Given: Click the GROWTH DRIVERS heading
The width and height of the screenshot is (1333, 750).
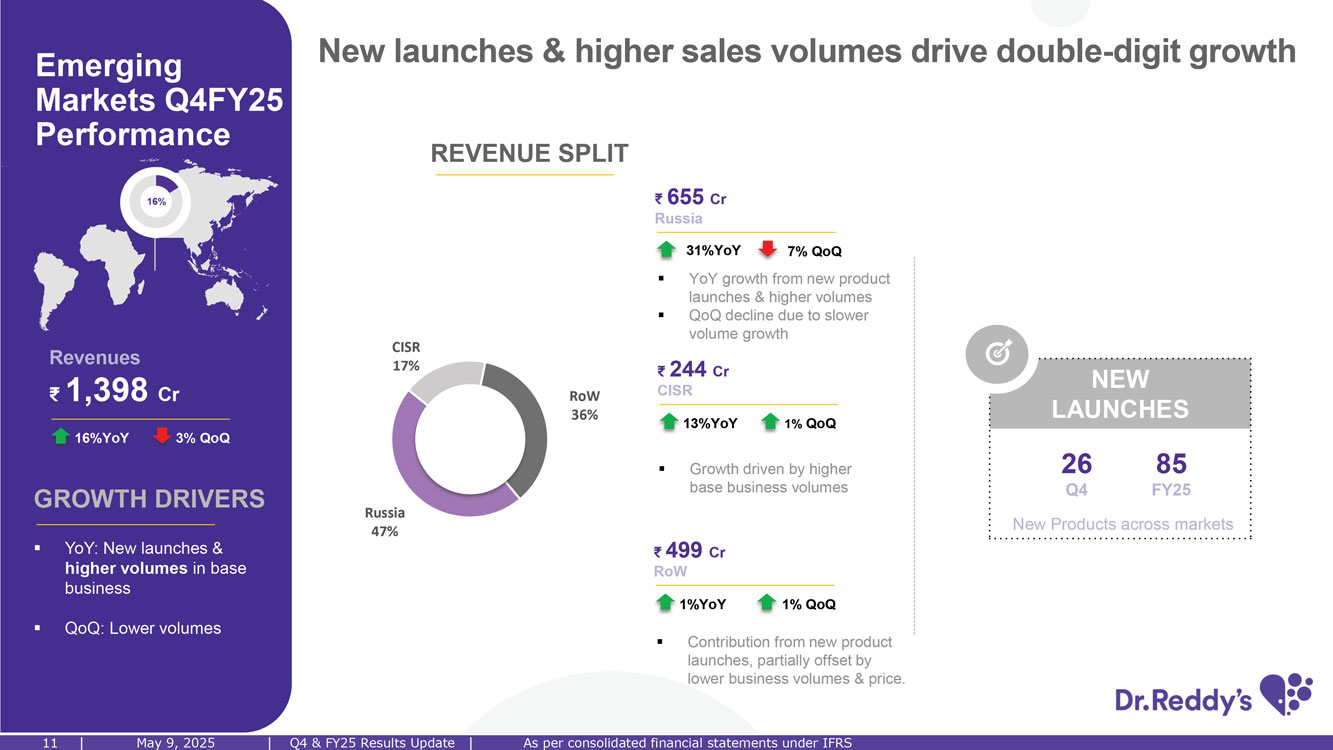Looking at the screenshot, I should pyautogui.click(x=149, y=499).
